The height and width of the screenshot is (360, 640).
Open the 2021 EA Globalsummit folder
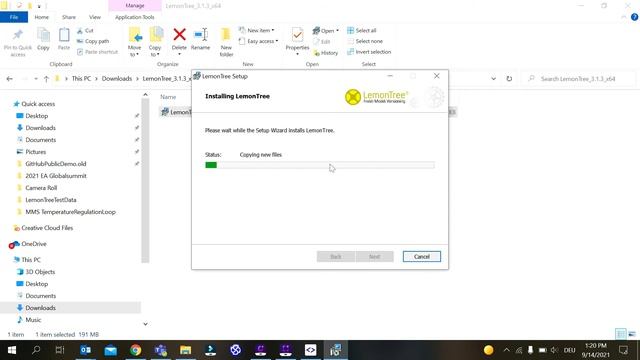(x=56, y=176)
